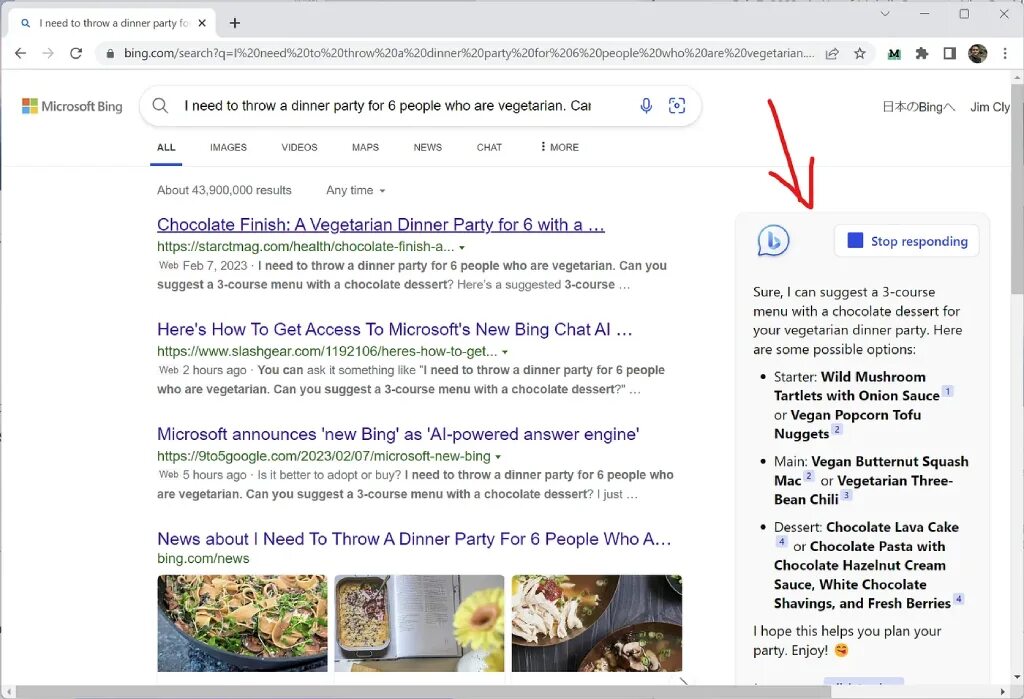Bookmark this page with the star icon
The width and height of the screenshot is (1024, 699).
(x=859, y=54)
